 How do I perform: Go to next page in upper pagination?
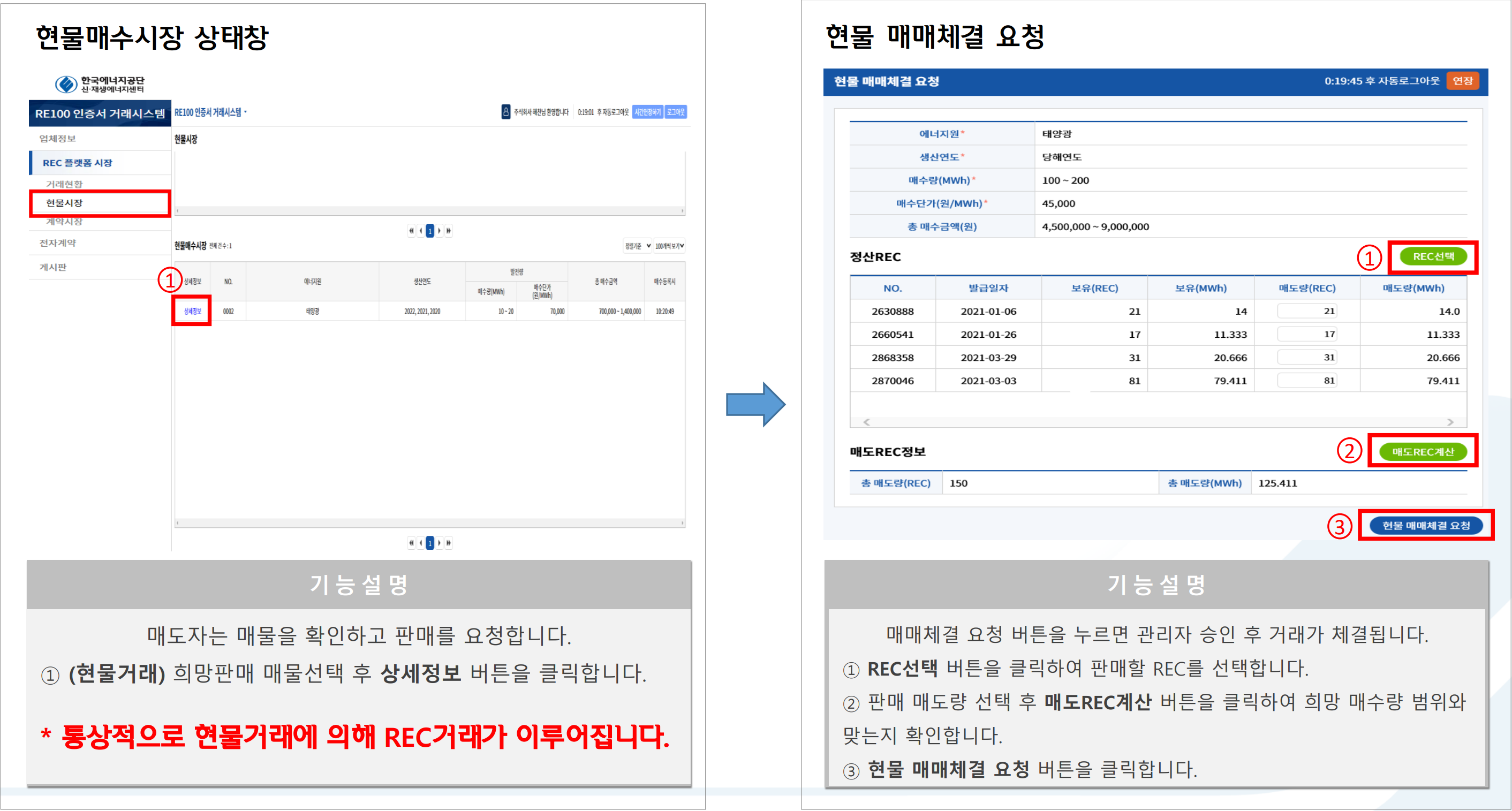tap(440, 231)
